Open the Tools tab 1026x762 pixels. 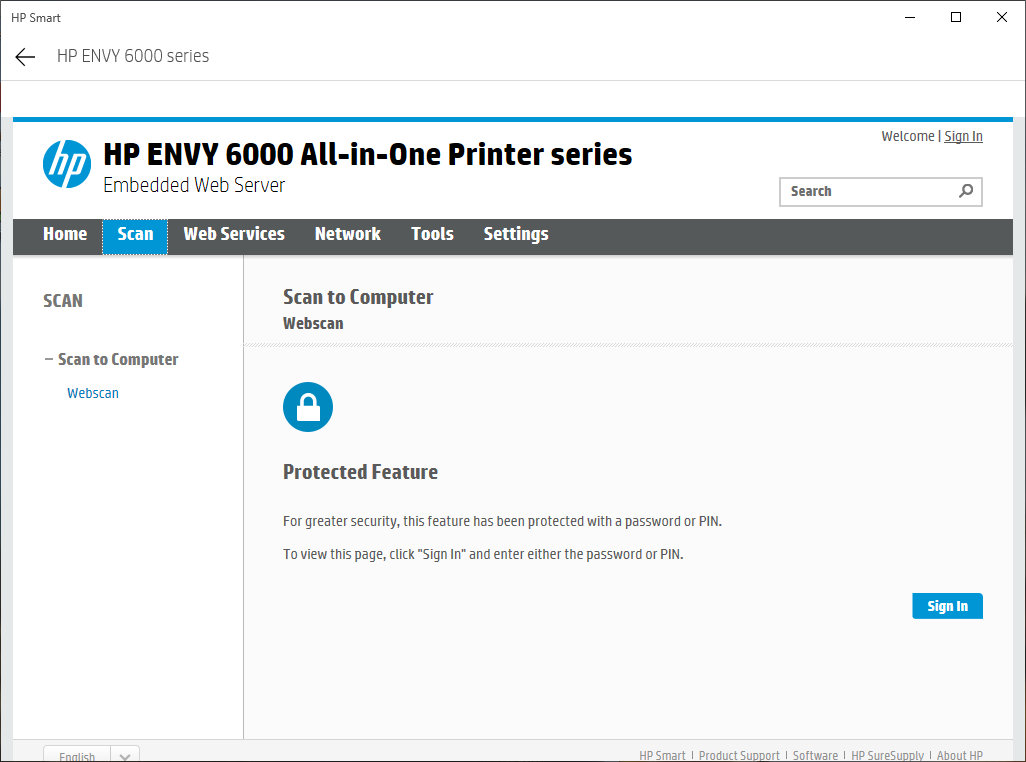coord(432,234)
